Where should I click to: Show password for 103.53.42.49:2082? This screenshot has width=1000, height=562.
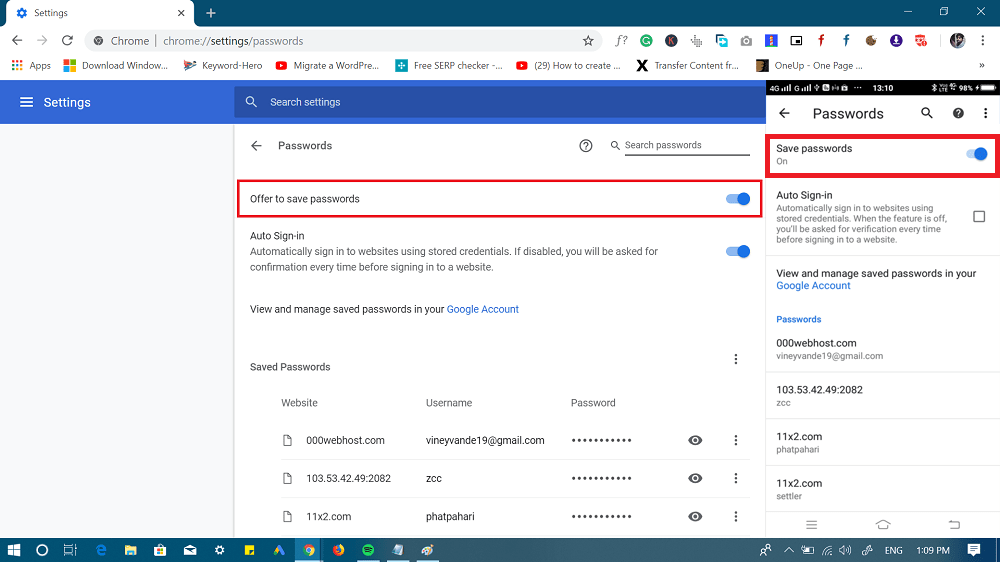(695, 478)
